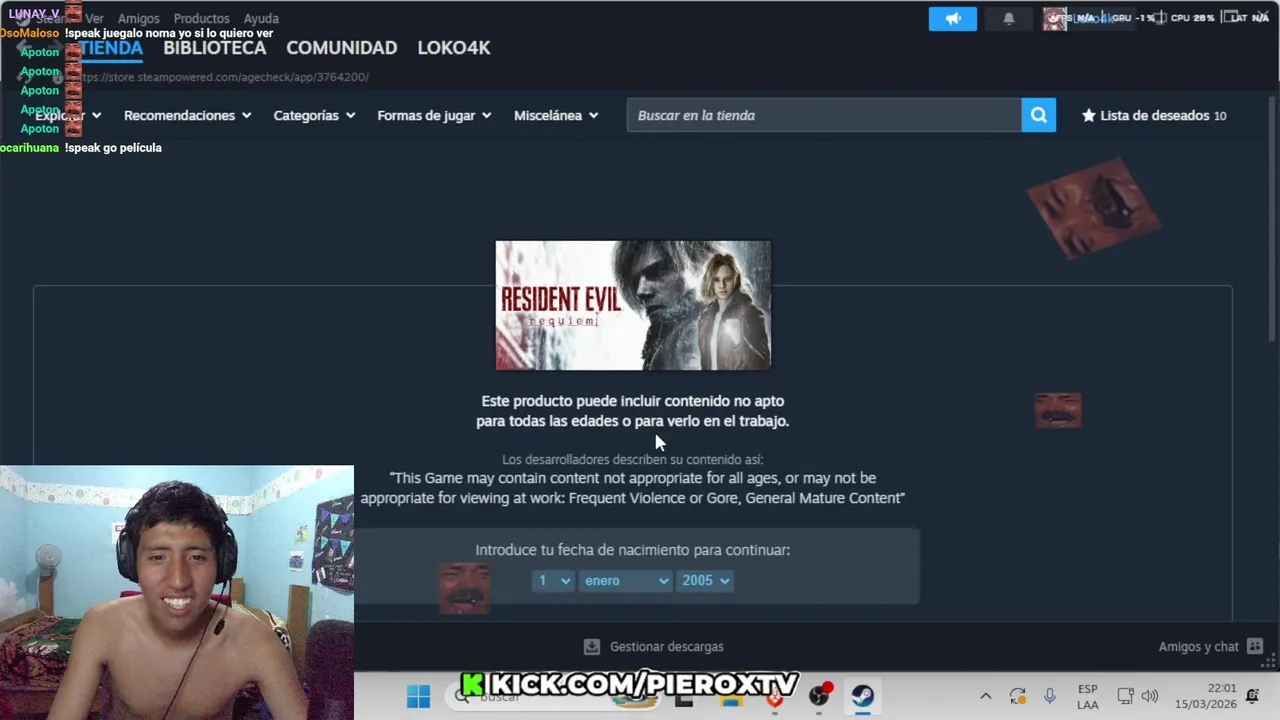Click the store search magnifier button
Viewport: 1280px width, 720px height.
[1039, 115]
